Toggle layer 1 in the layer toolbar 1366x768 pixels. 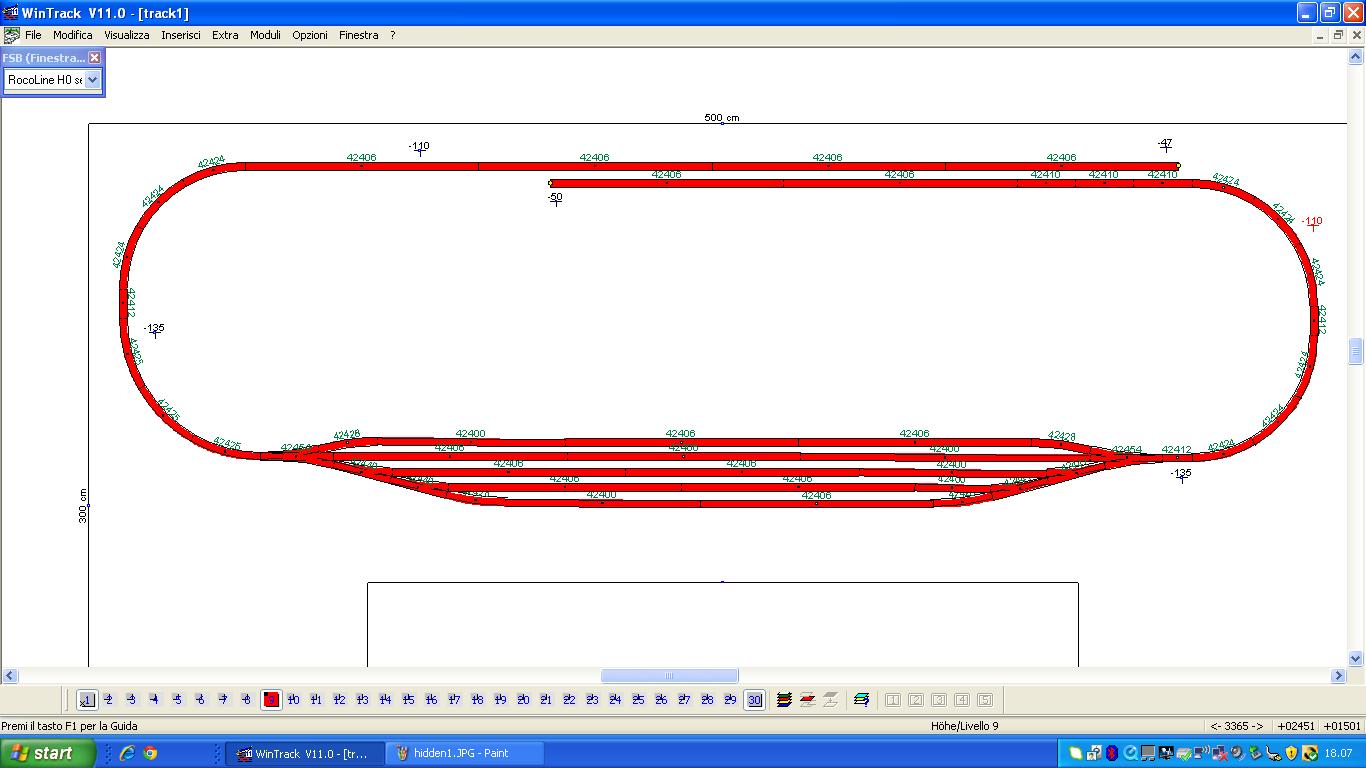87,700
